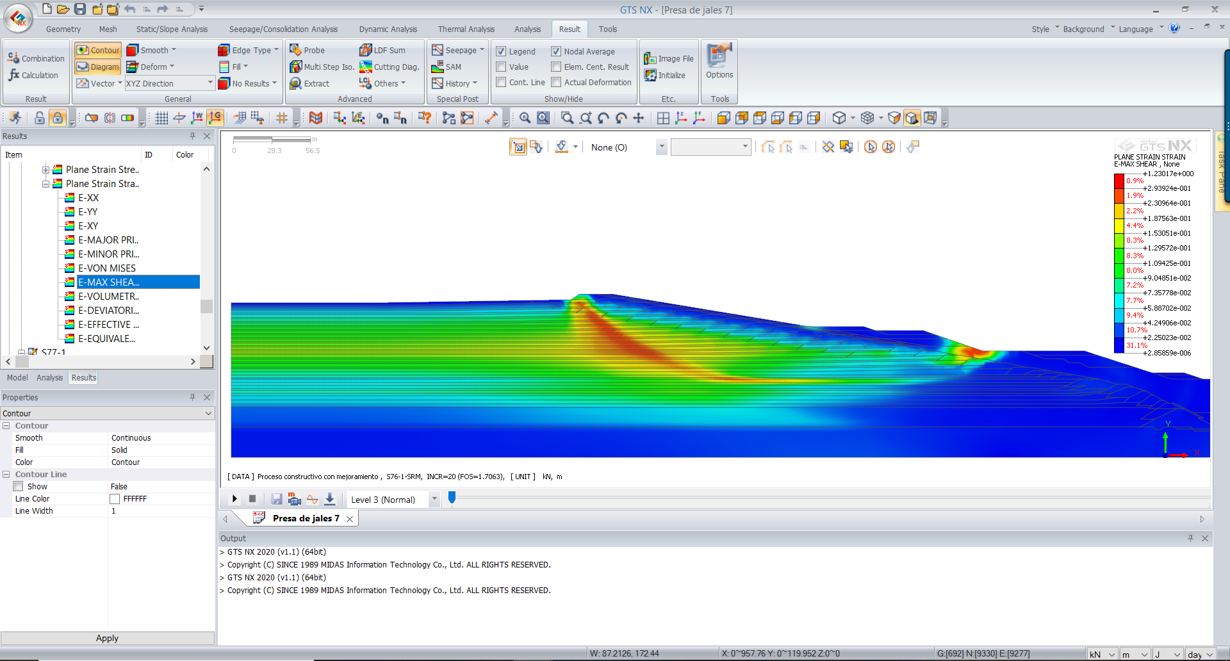Open the No Results dropdown
The height and width of the screenshot is (661, 1230).
(247, 84)
